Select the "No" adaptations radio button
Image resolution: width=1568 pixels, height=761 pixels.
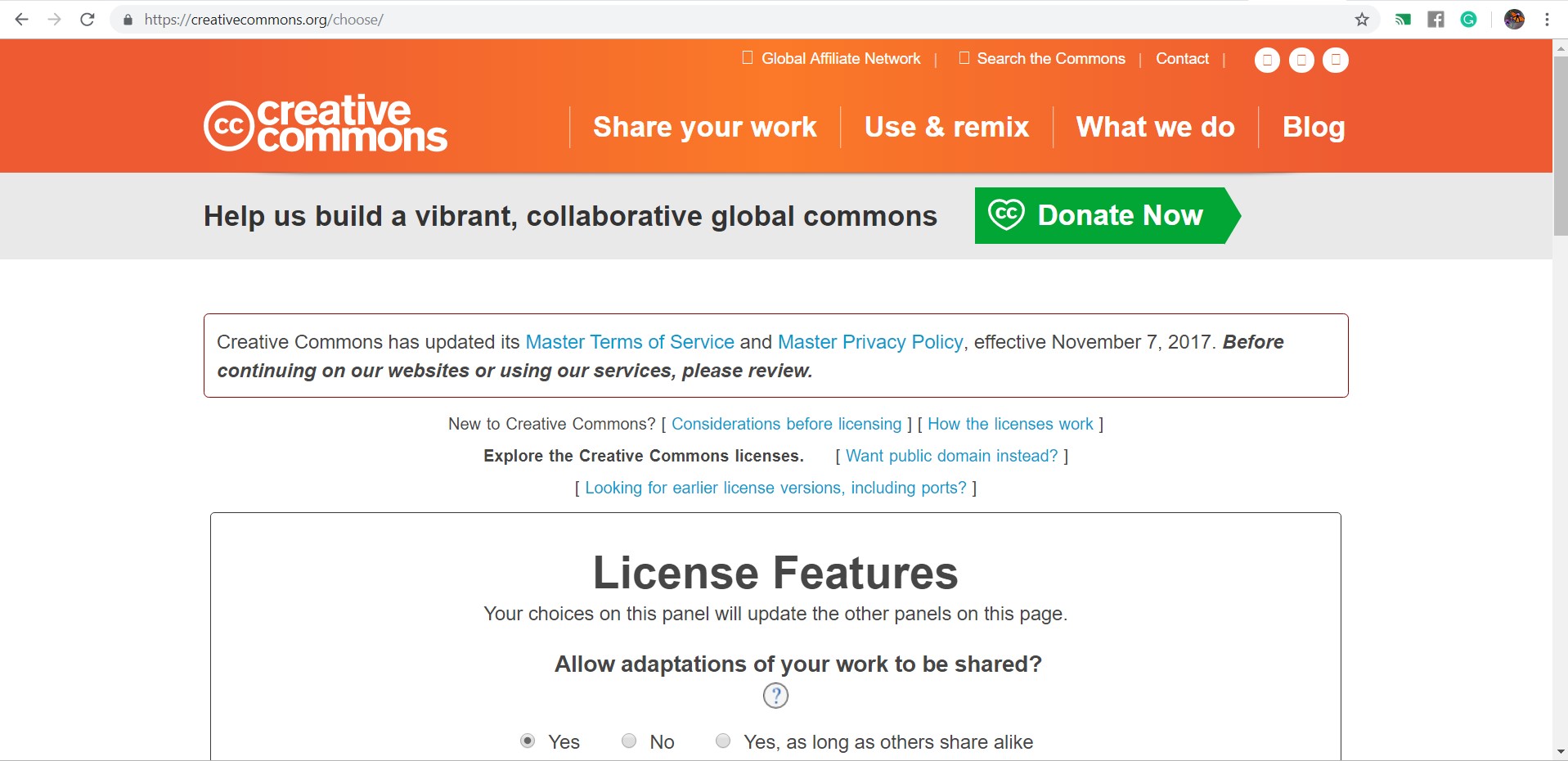click(x=629, y=741)
